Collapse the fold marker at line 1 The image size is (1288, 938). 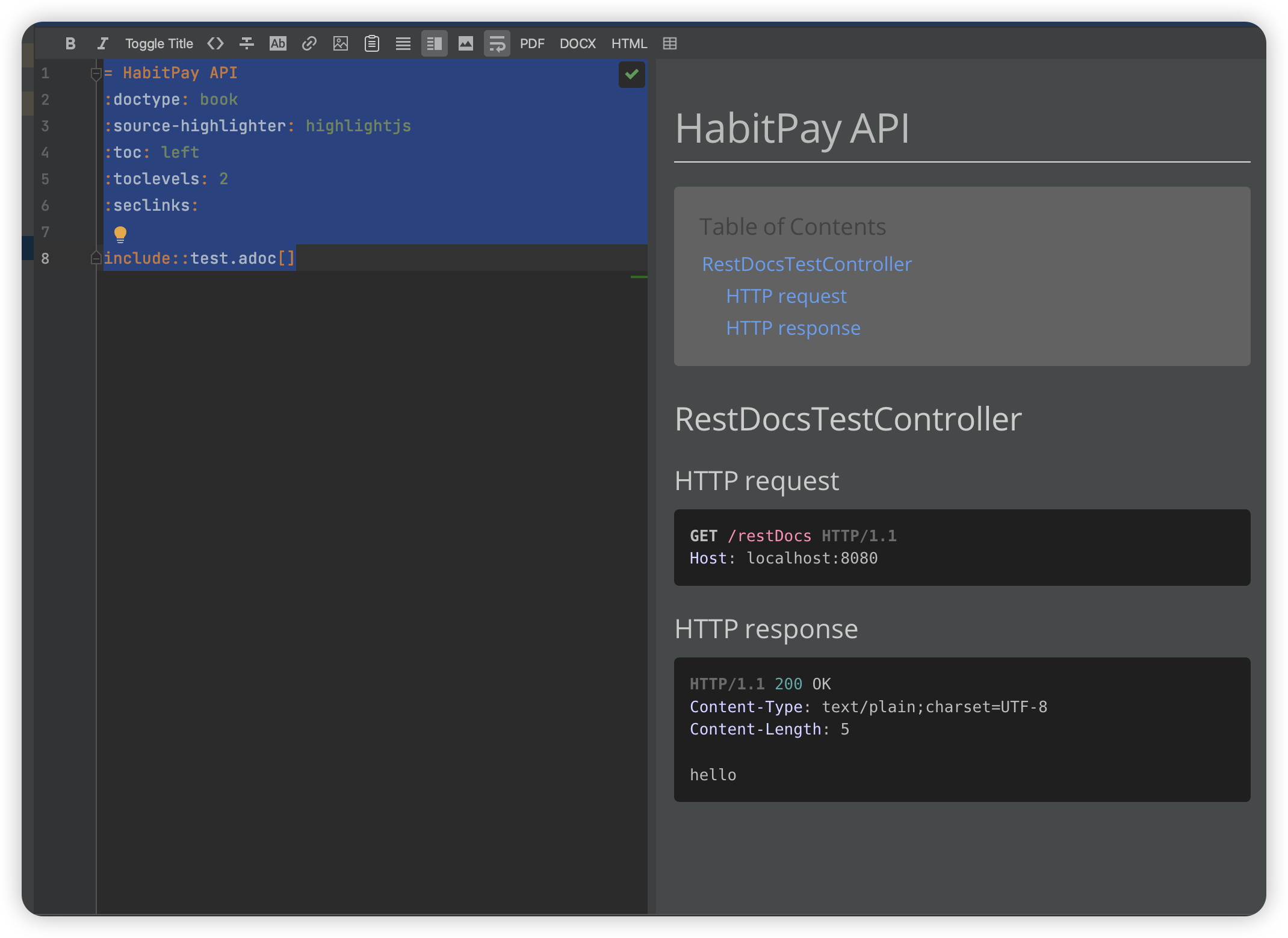click(96, 73)
